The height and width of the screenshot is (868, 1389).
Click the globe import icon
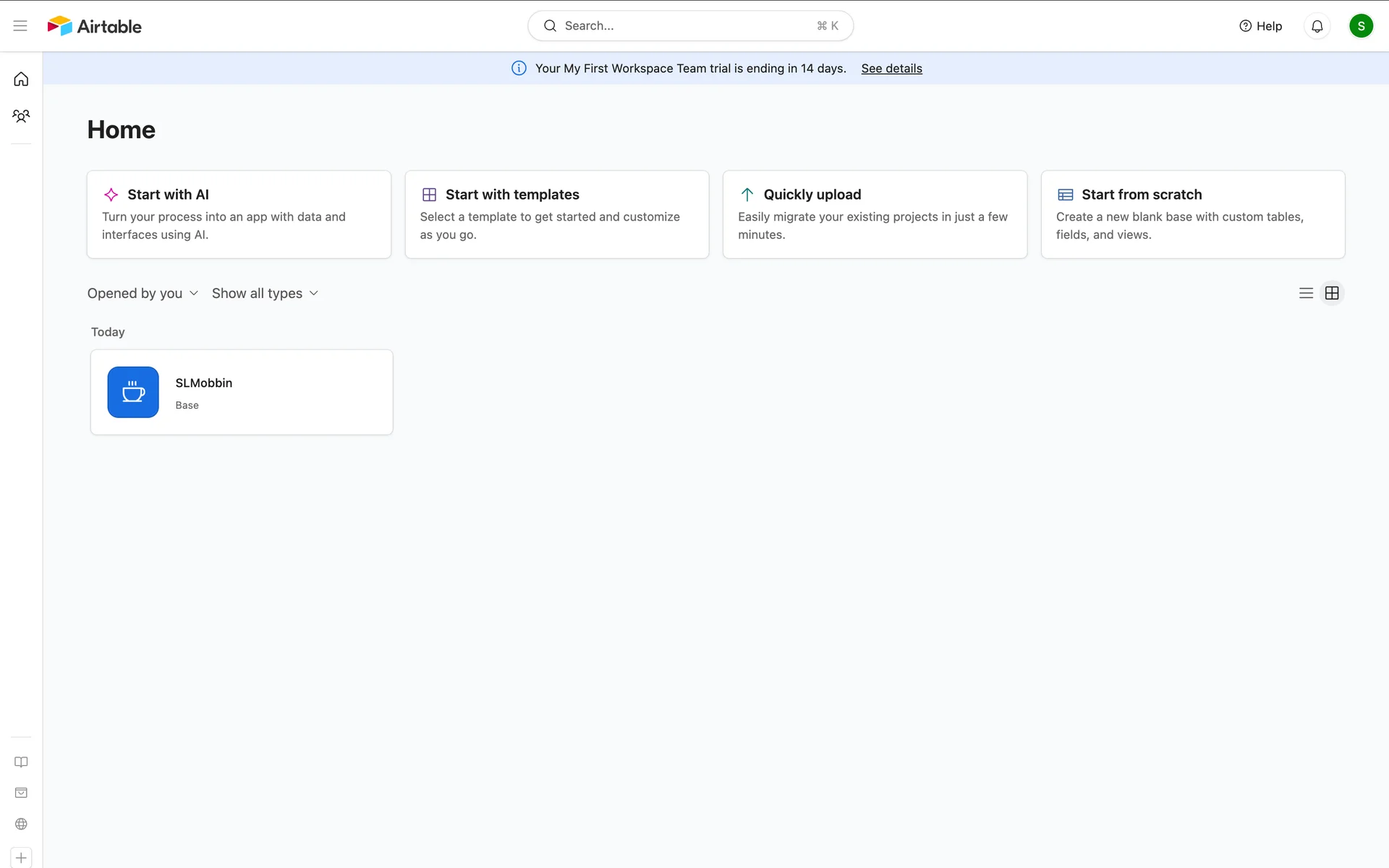[21, 824]
